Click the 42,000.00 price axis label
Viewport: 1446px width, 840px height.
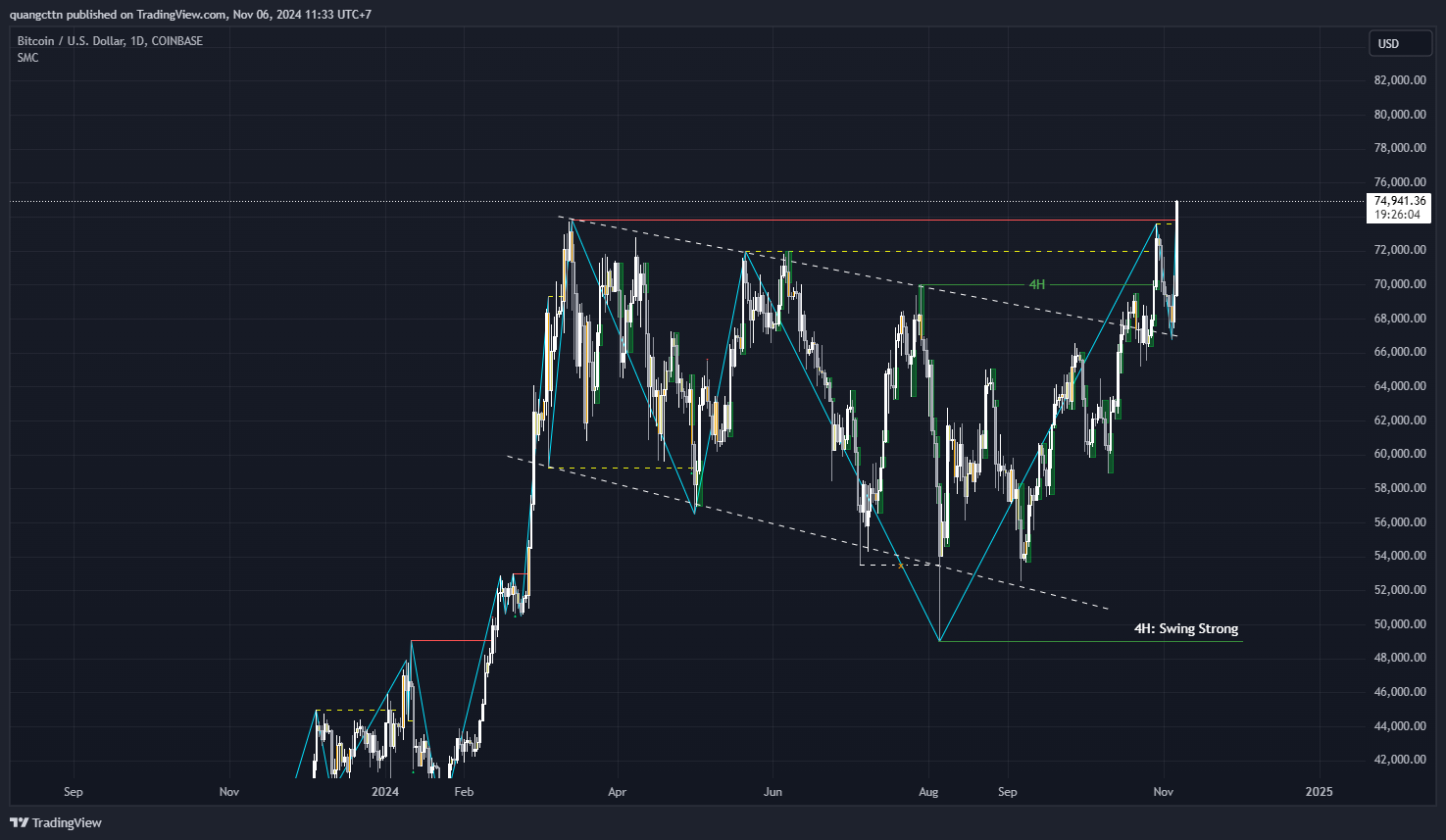point(1400,760)
